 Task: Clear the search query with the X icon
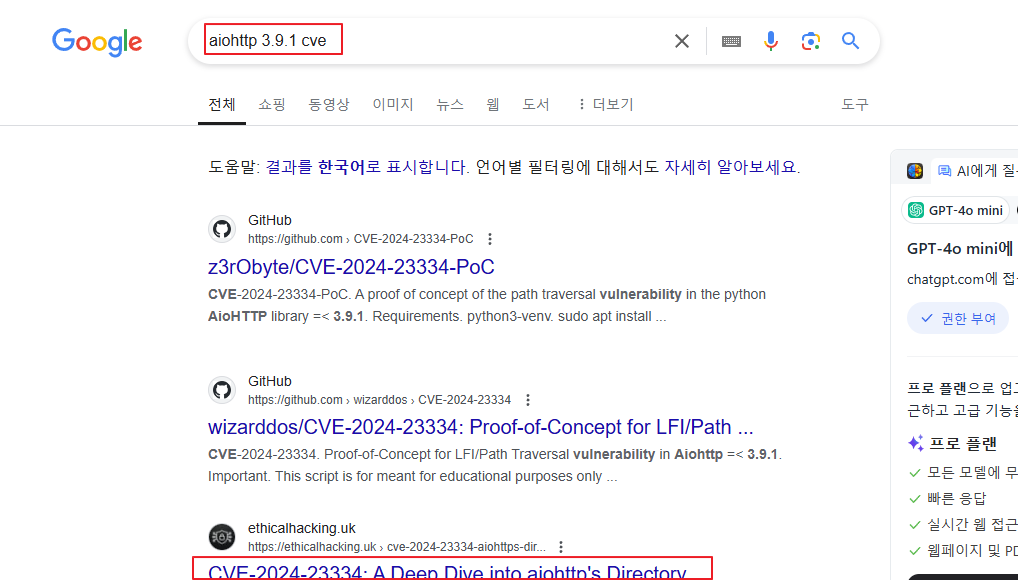[x=682, y=41]
